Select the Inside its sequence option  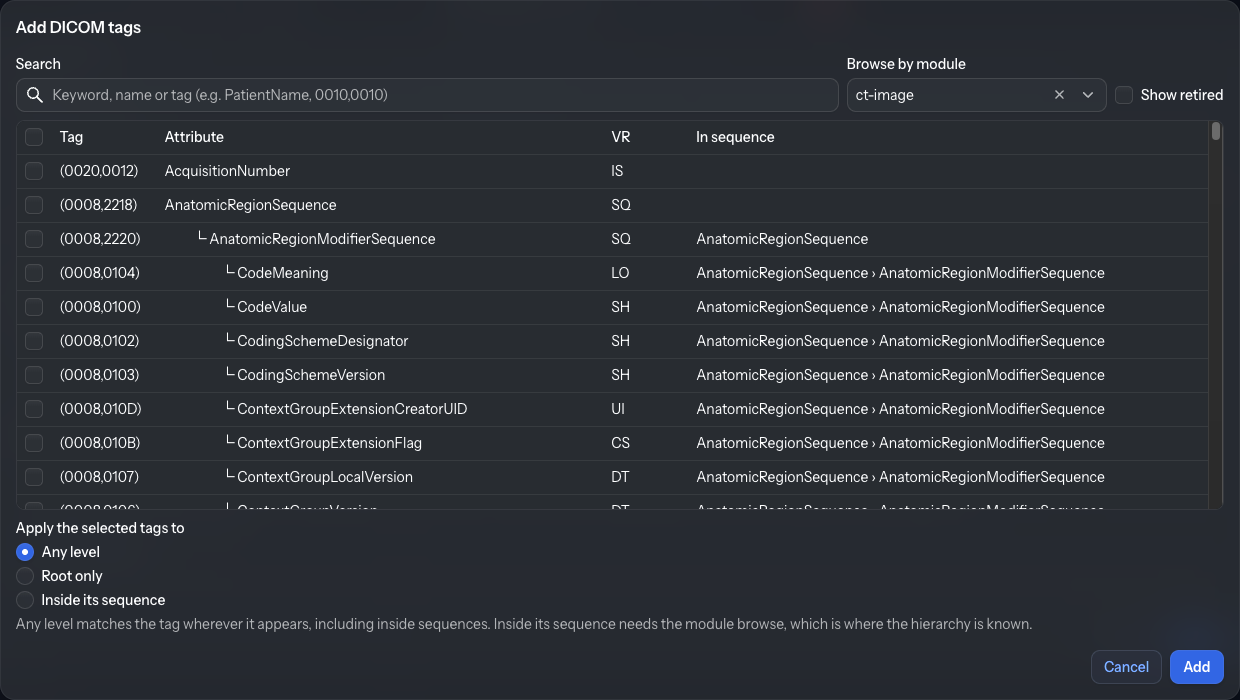click(25, 600)
